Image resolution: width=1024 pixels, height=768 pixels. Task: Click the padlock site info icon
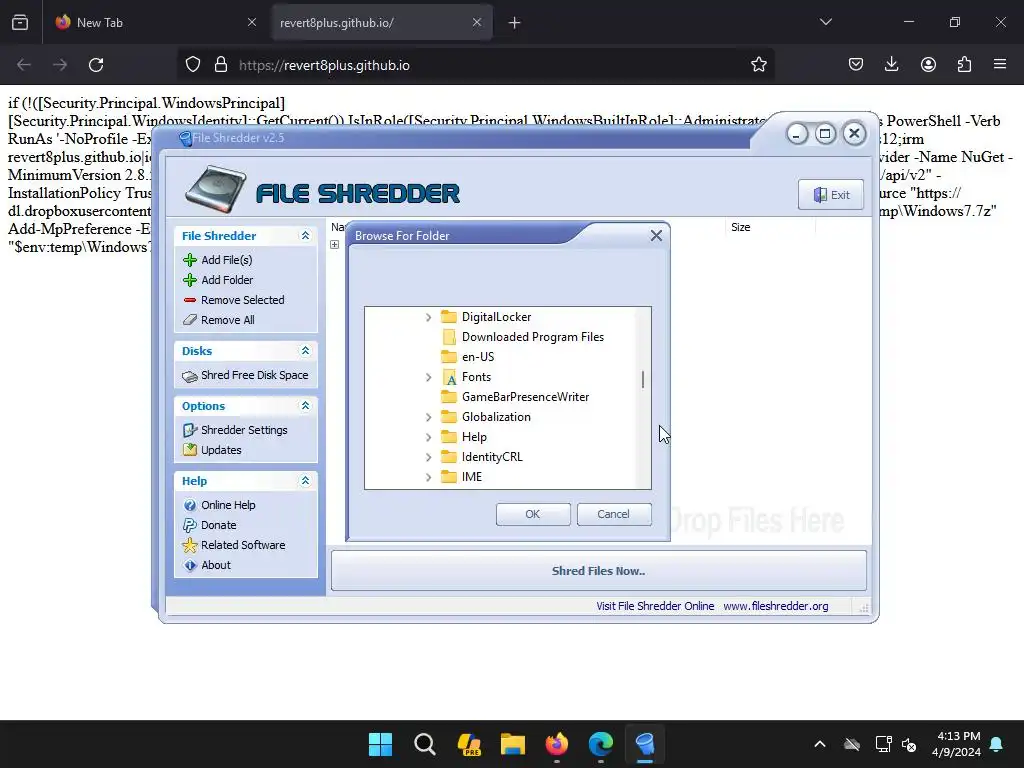[x=221, y=65]
